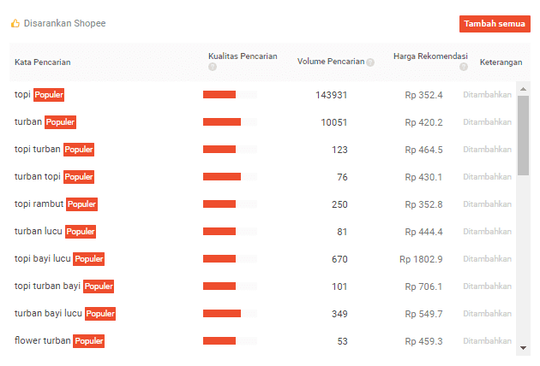Image resolution: width=540 pixels, height=366 pixels.
Task: Click the Populer badge next to turban topi
Action: (x=79, y=177)
